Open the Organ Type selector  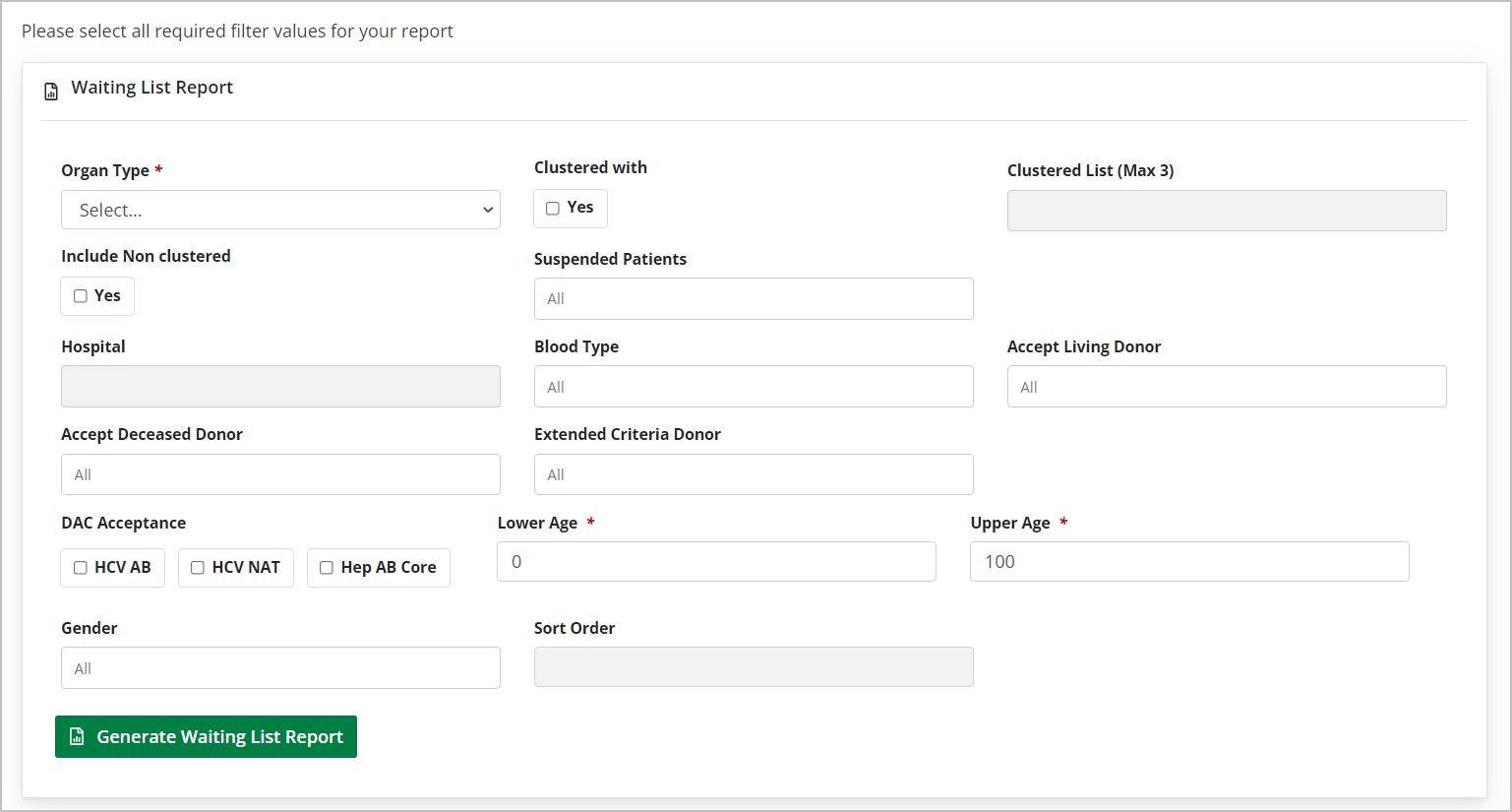click(x=280, y=210)
